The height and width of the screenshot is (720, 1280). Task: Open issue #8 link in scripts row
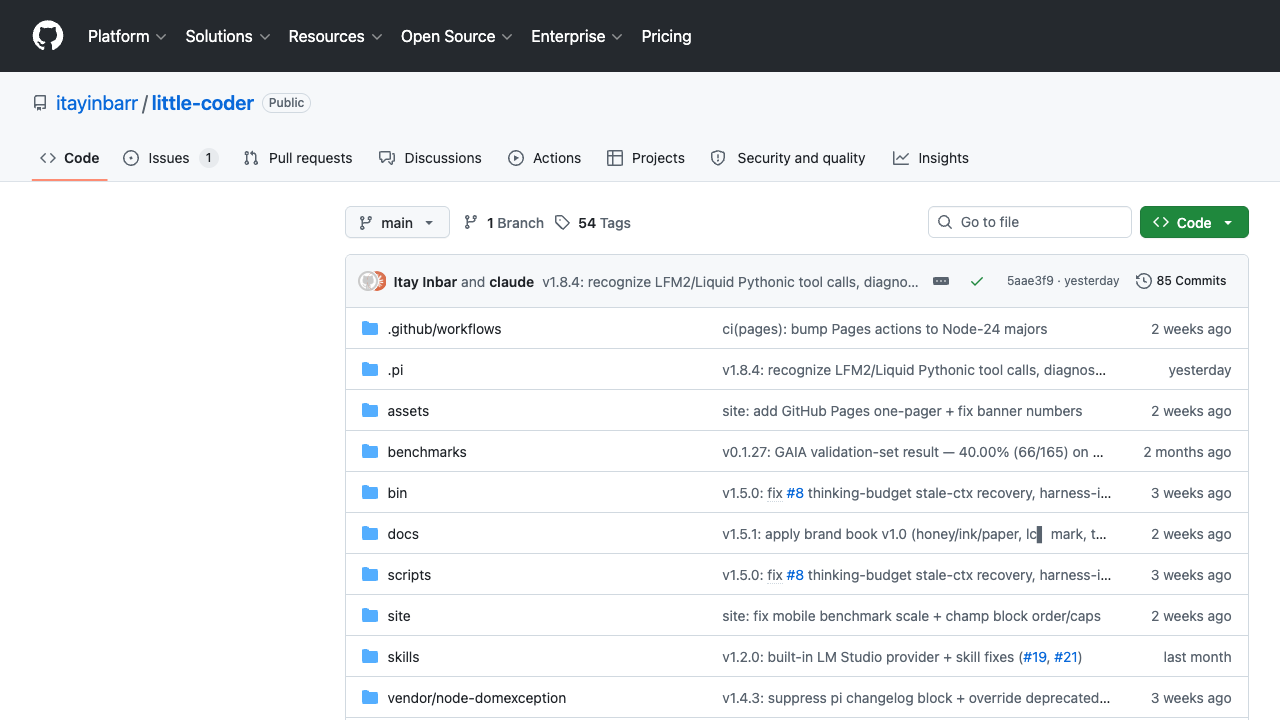point(795,575)
